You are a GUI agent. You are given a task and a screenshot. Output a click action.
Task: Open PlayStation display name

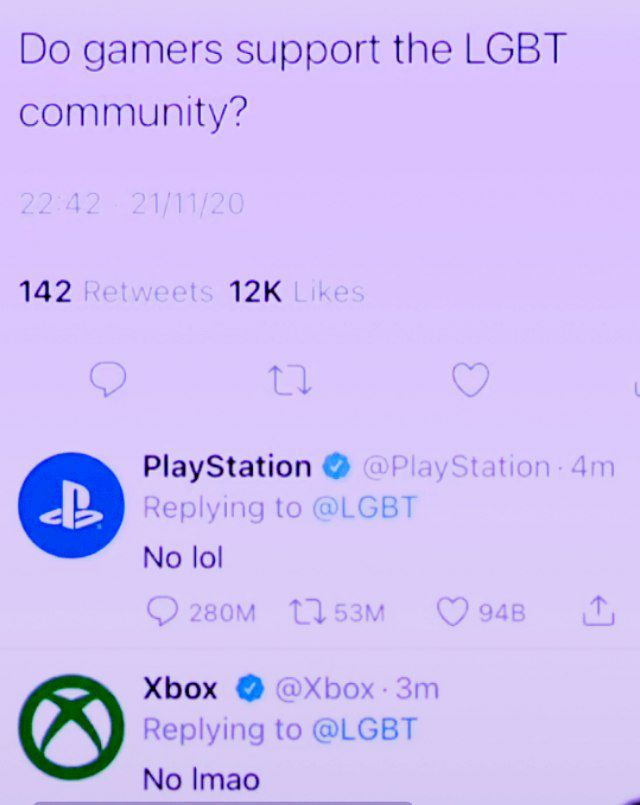tap(227, 467)
